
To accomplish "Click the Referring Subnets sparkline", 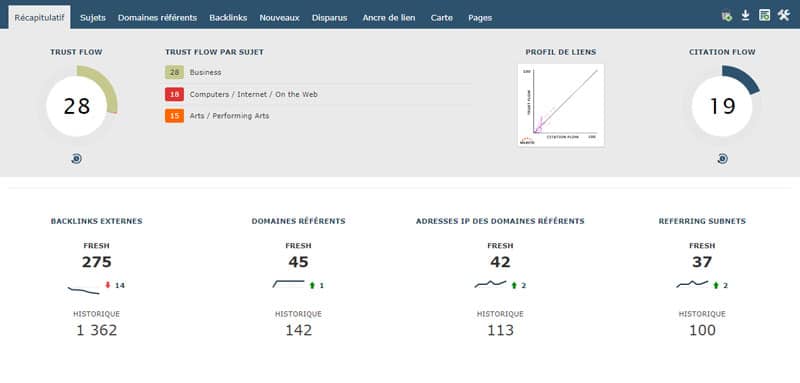I will (x=692, y=284).
